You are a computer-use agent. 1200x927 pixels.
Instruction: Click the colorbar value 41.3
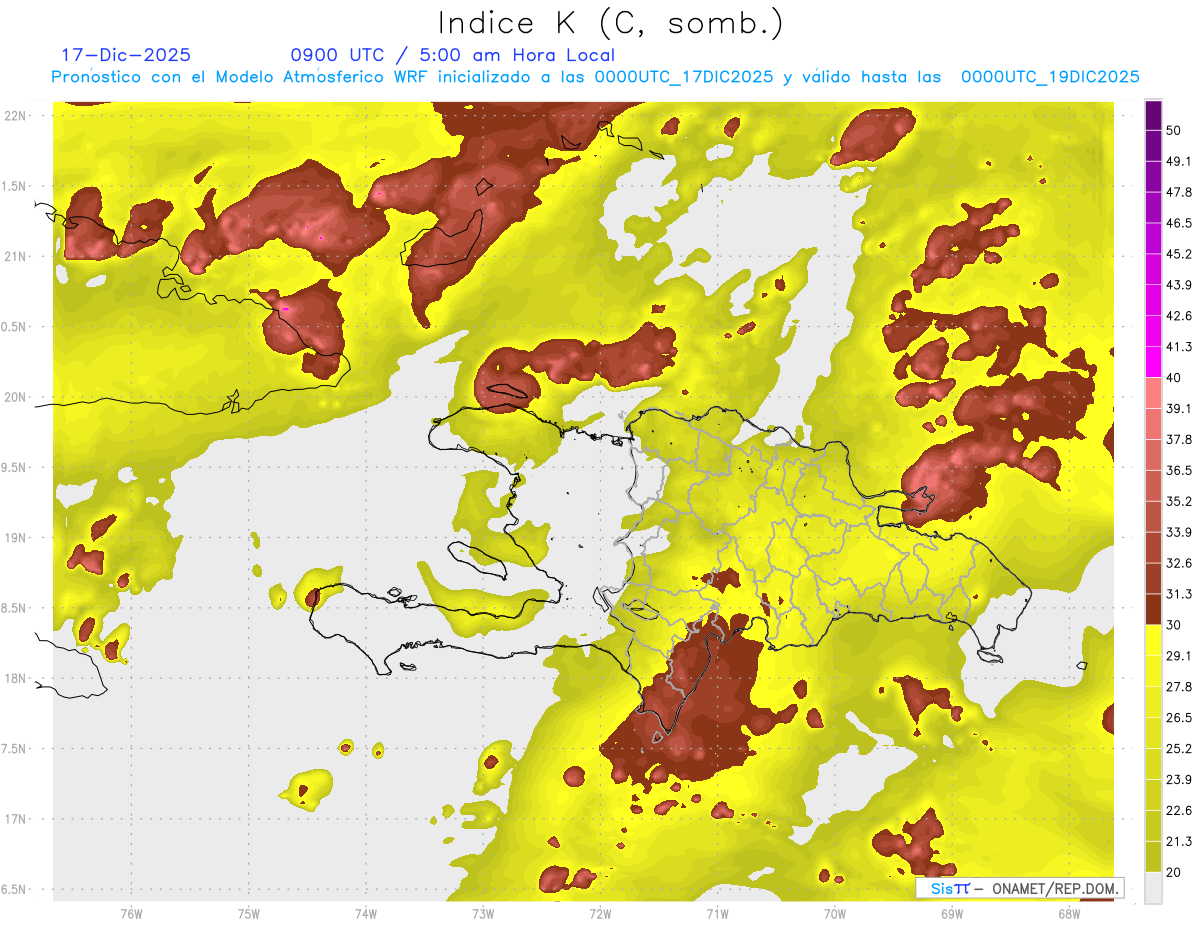click(1180, 347)
